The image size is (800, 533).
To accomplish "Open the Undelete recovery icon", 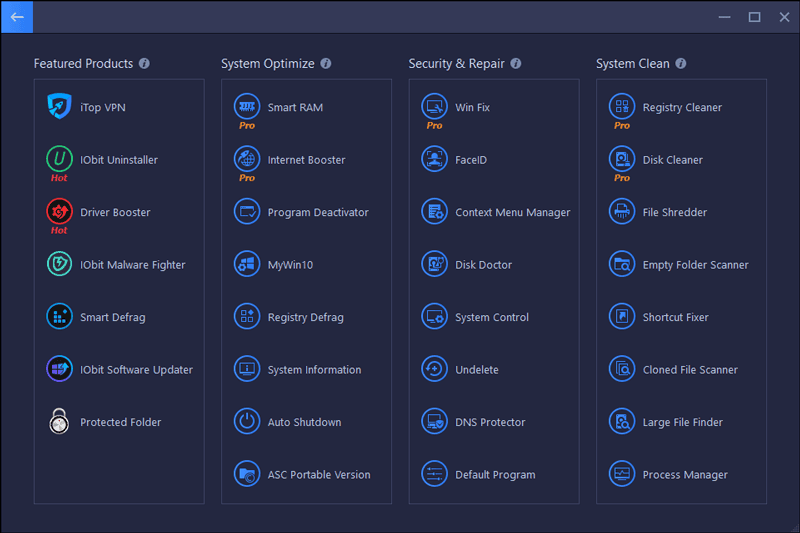I will [434, 369].
